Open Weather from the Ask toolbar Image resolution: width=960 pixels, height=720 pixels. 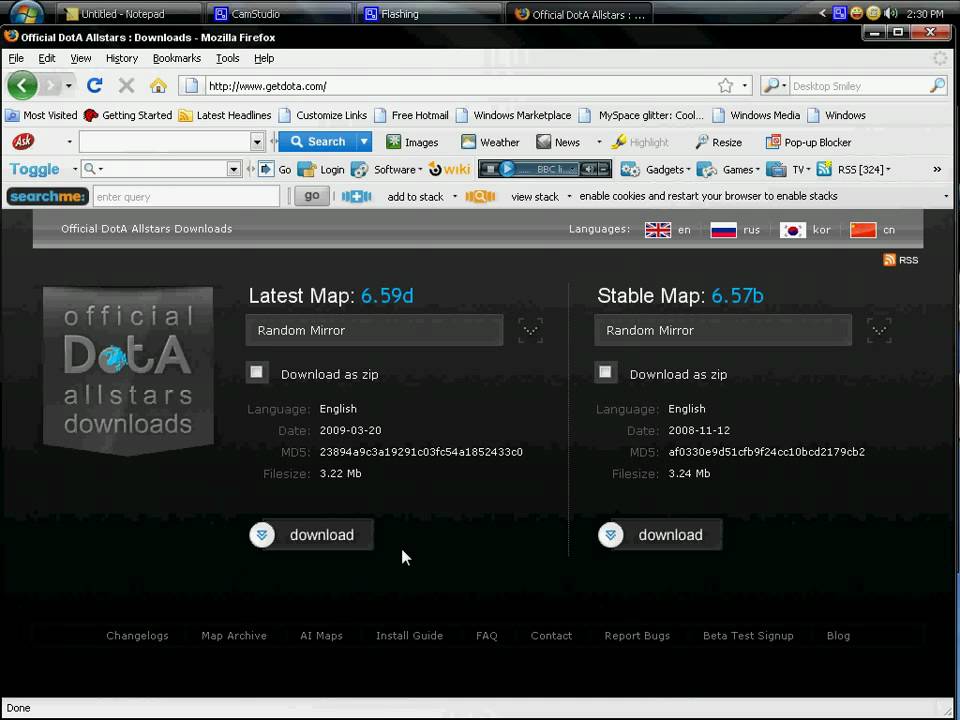pos(490,142)
